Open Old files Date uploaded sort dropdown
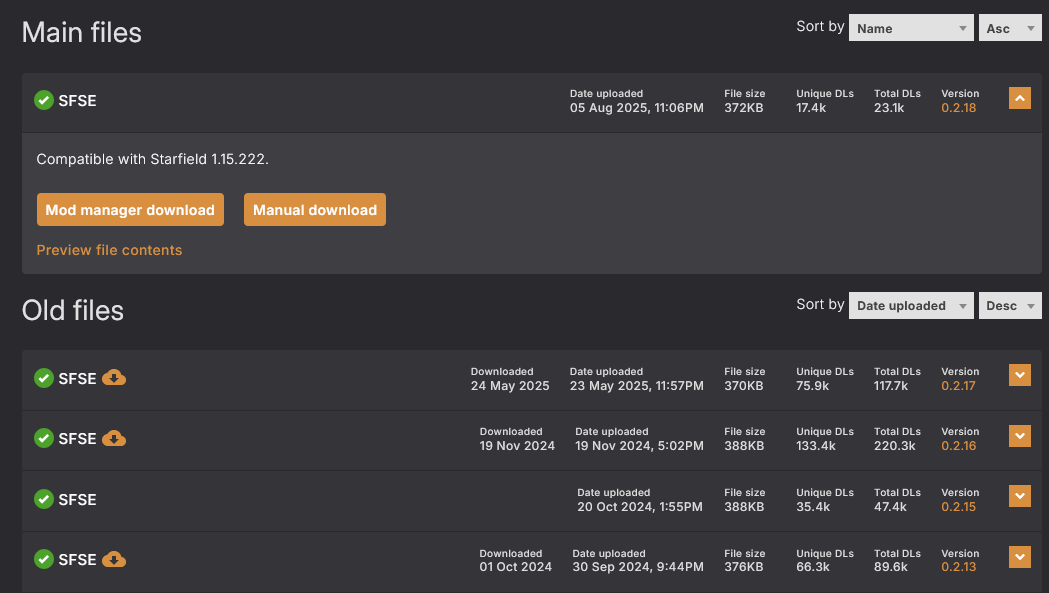The image size is (1049, 593). click(910, 306)
